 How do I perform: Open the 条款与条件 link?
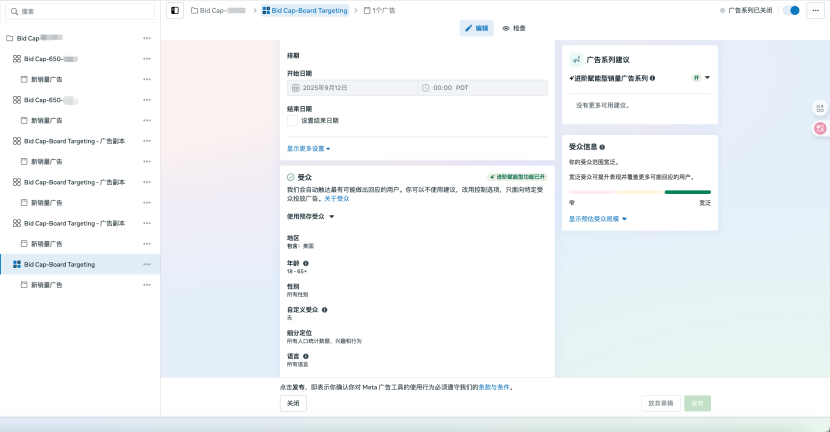(494, 387)
